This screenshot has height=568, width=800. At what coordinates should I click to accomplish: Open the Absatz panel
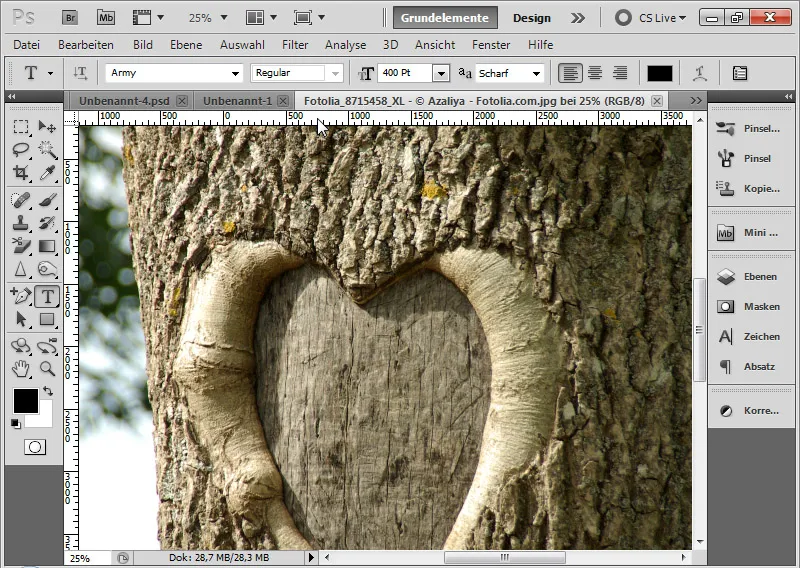coord(751,366)
